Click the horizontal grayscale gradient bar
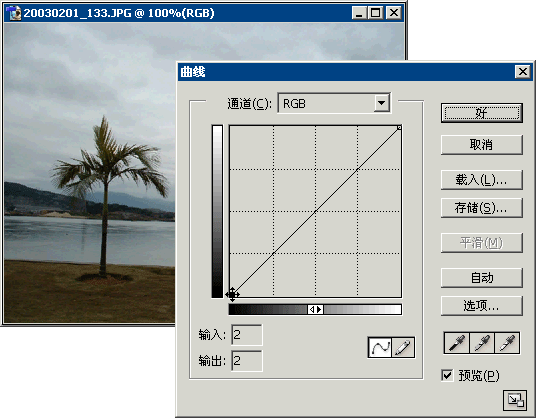 315,309
